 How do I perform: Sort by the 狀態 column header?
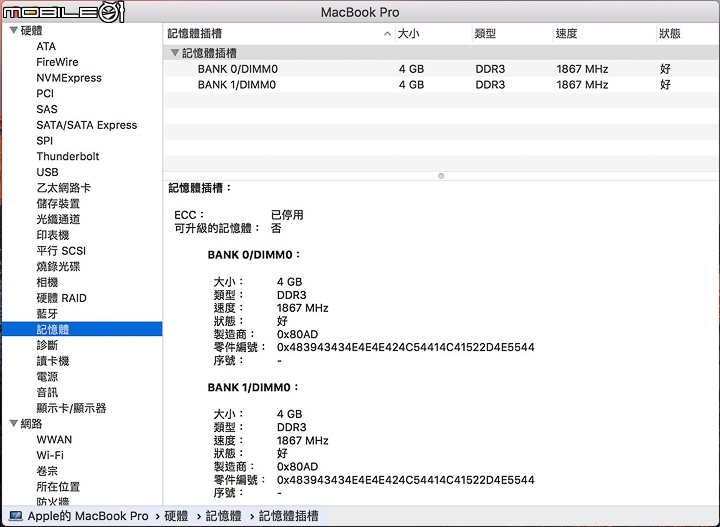687,34
